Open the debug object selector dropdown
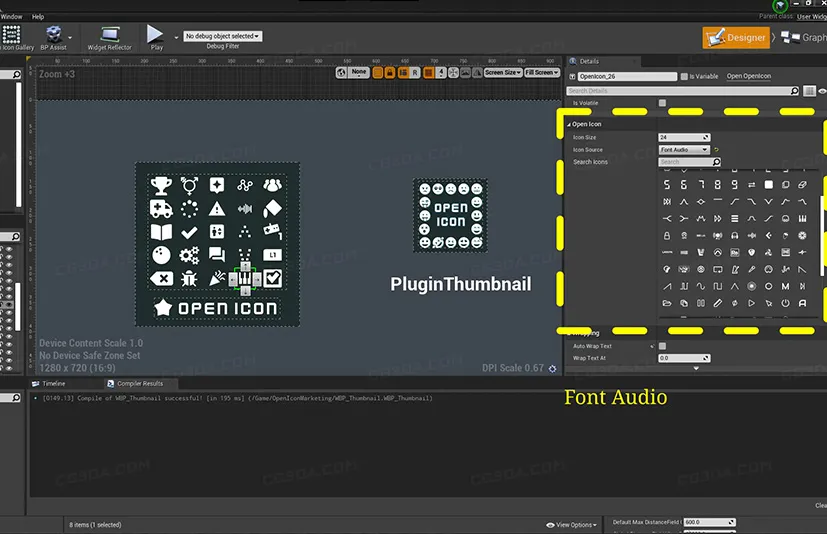Viewport: 827px width, 534px height. (x=223, y=36)
